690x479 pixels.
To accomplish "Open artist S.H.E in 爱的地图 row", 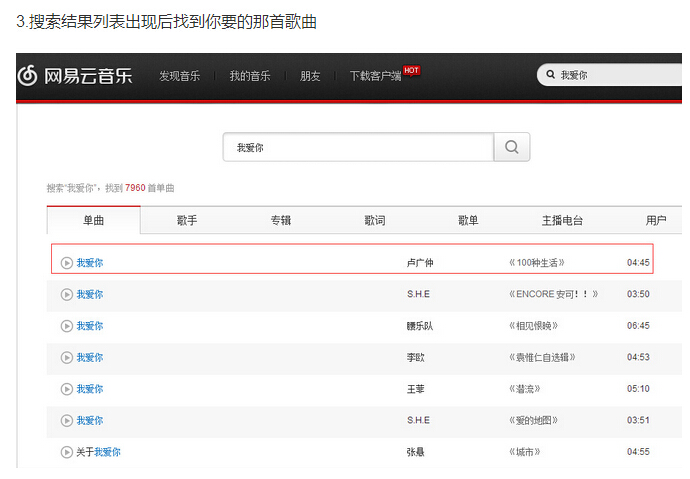I will point(418,421).
